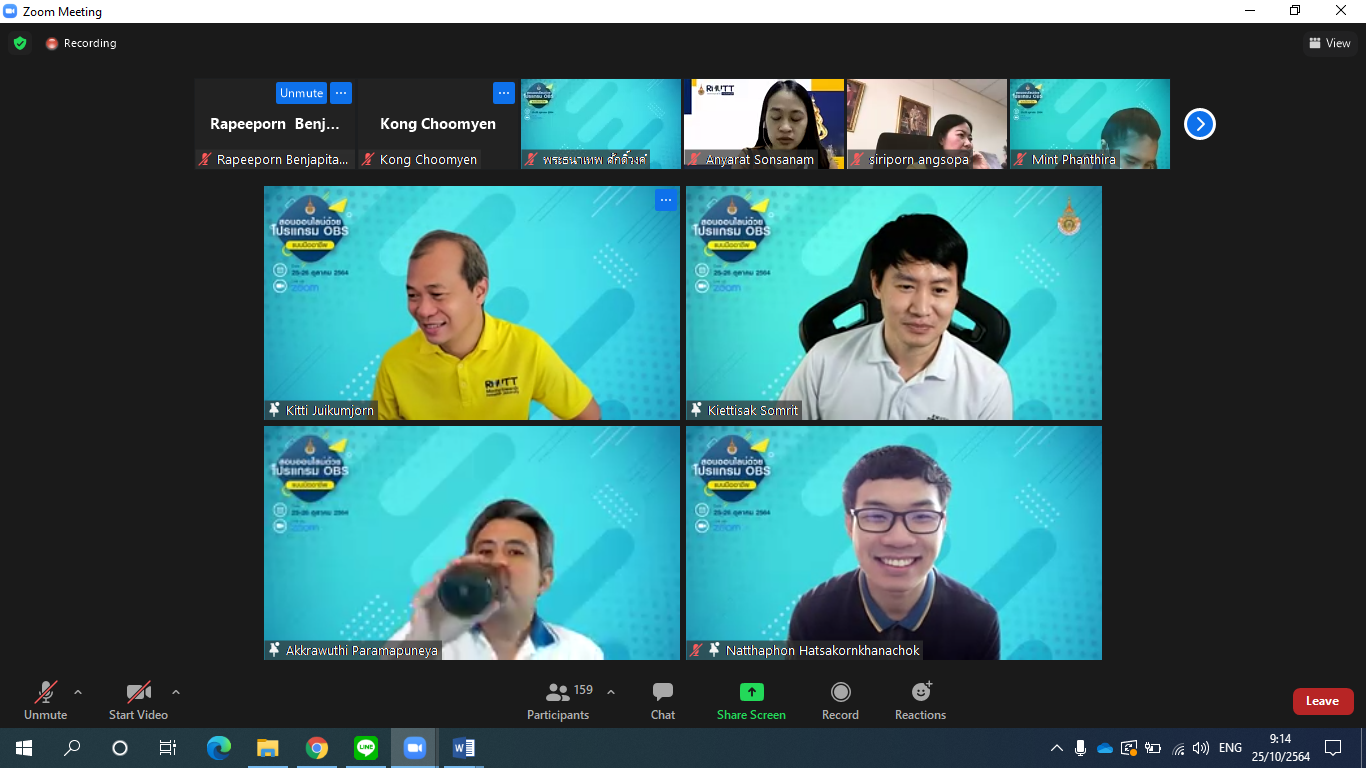Select siriporn angsopa's video thumbnail

coord(927,124)
